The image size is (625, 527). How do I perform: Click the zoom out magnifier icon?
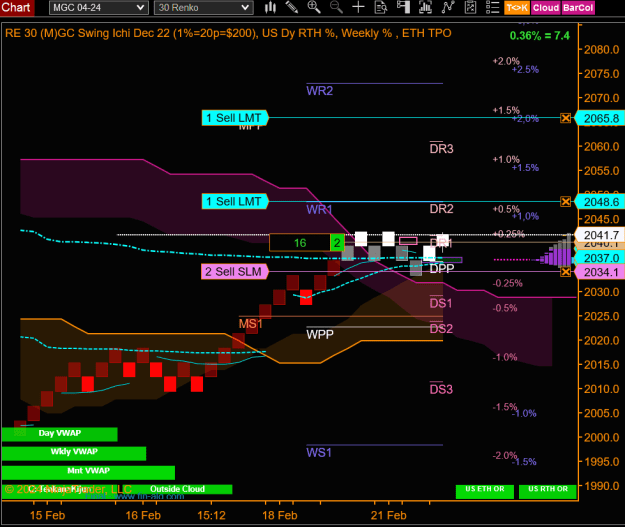coord(336,7)
